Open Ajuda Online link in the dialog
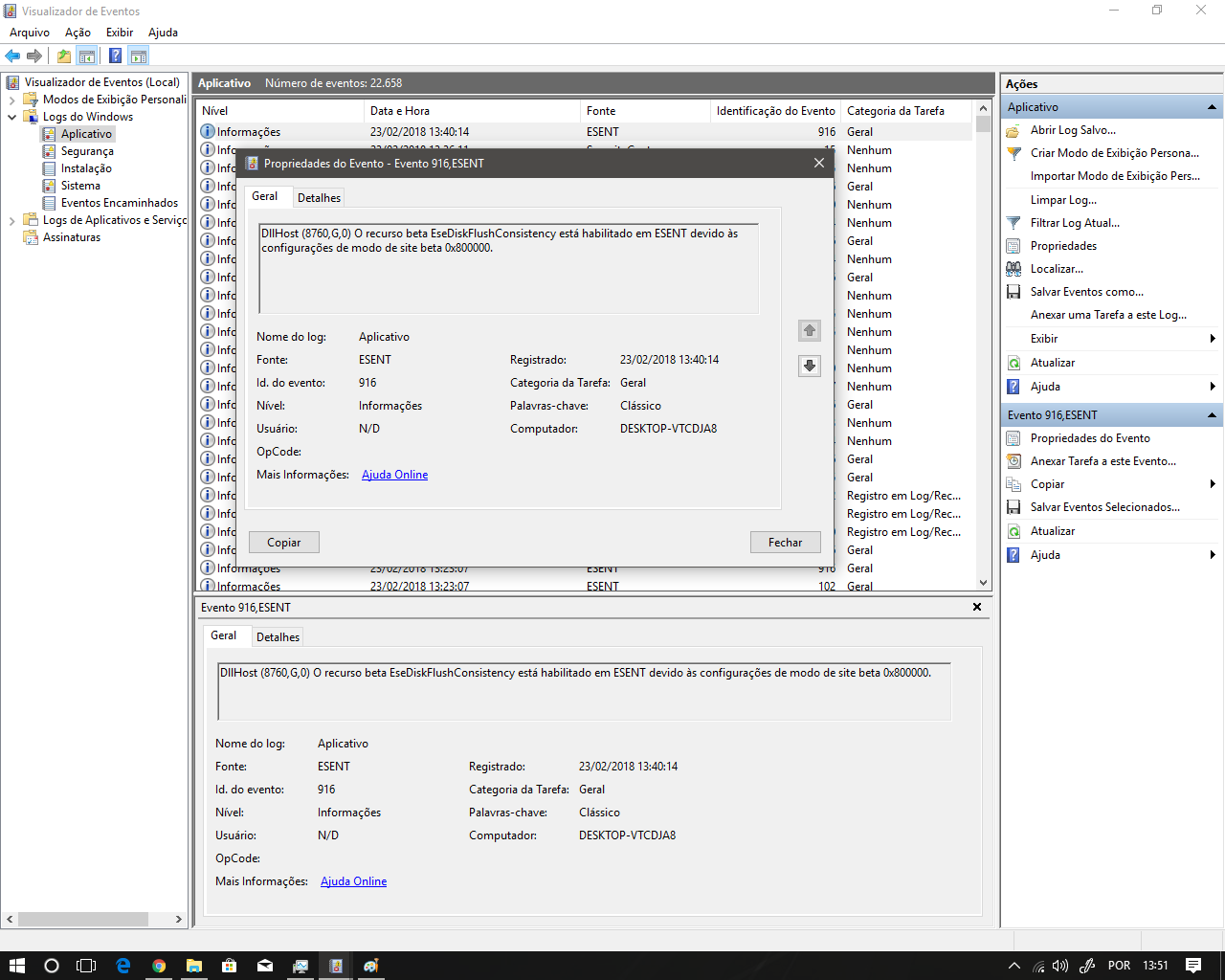This screenshot has width=1225, height=980. [x=394, y=475]
